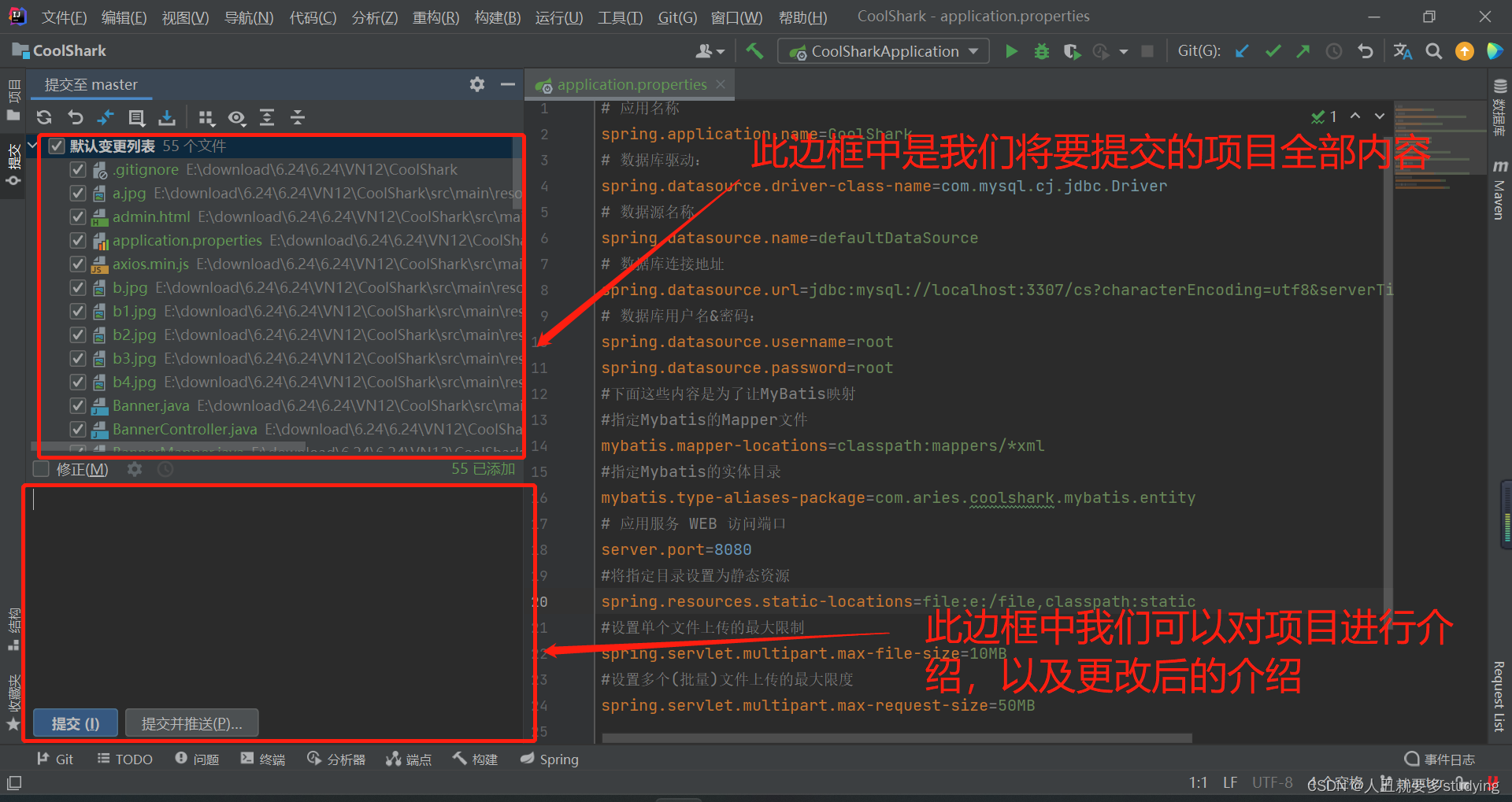Uncheck the b.jpg file checkbox
The image size is (1512, 802).
(77, 287)
